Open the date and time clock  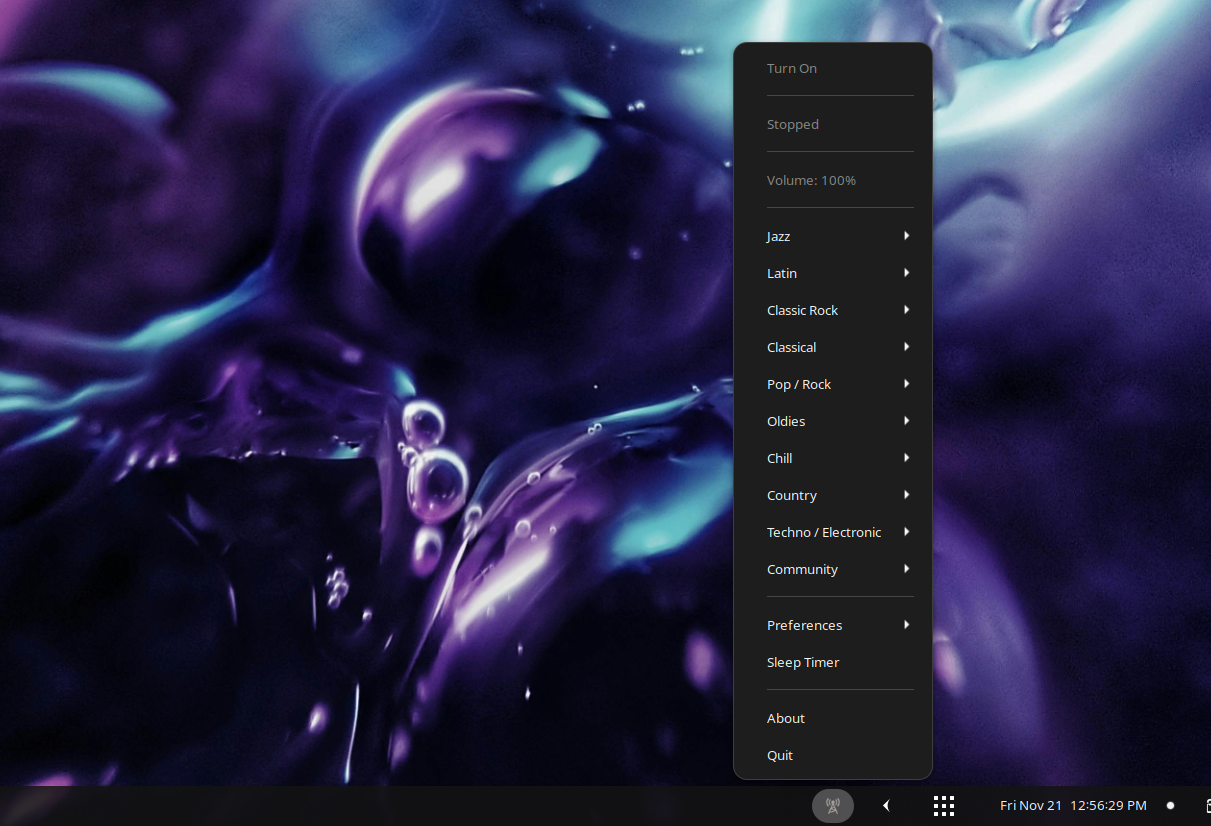[x=1072, y=806]
